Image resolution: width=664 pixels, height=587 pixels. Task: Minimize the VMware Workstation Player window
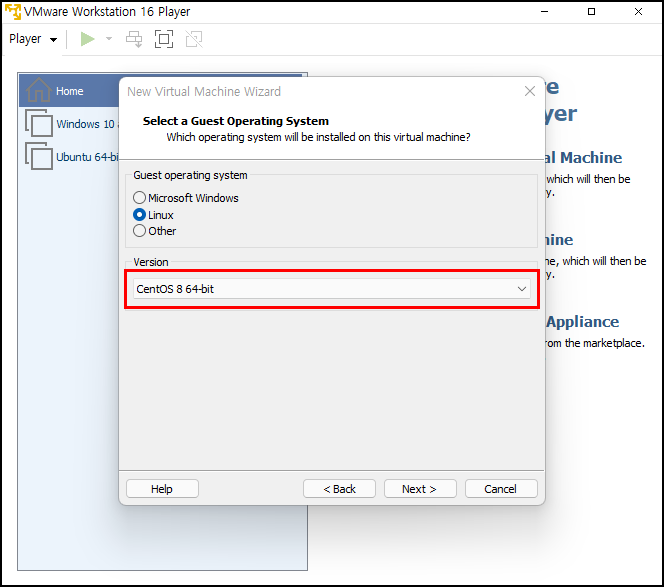pos(545,12)
